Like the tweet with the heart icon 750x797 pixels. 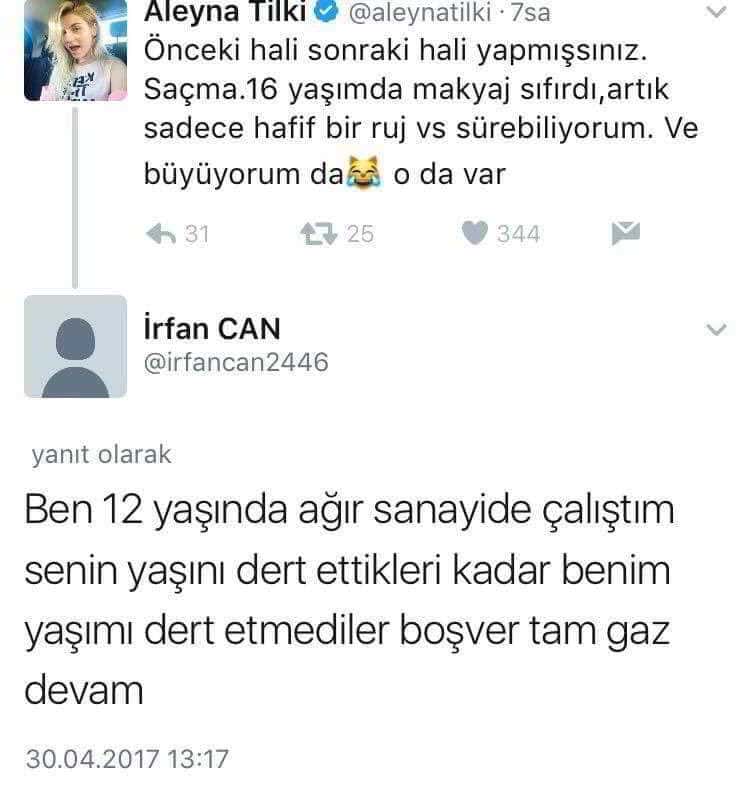pyautogui.click(x=475, y=233)
